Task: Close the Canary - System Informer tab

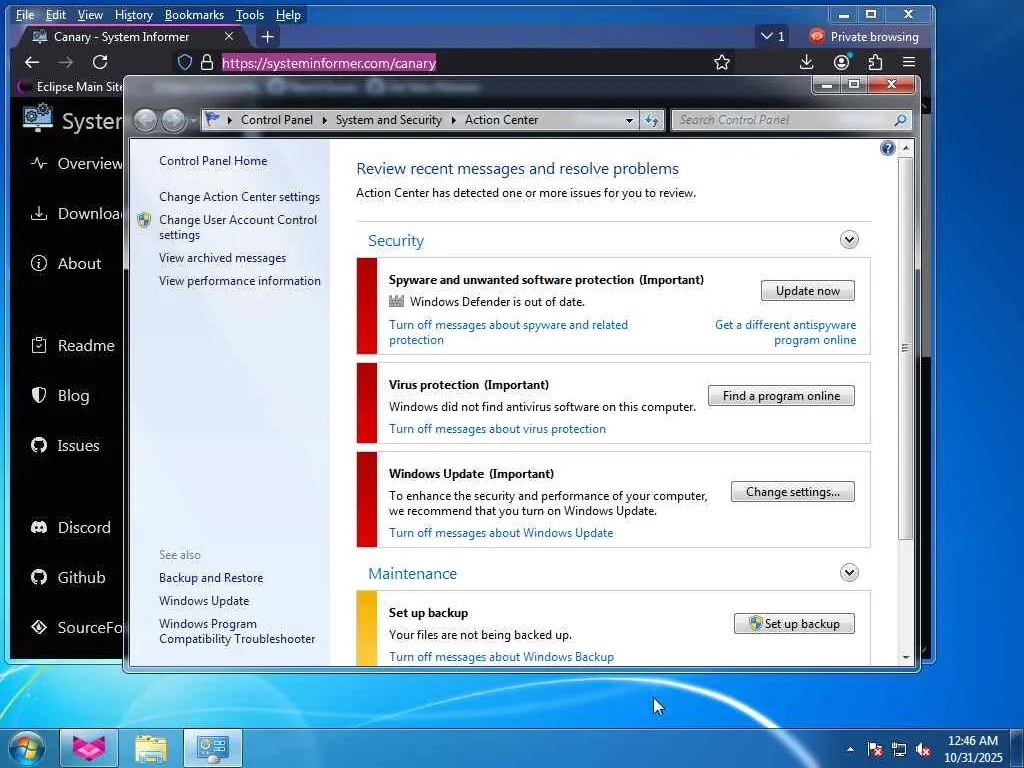Action: pyautogui.click(x=229, y=37)
